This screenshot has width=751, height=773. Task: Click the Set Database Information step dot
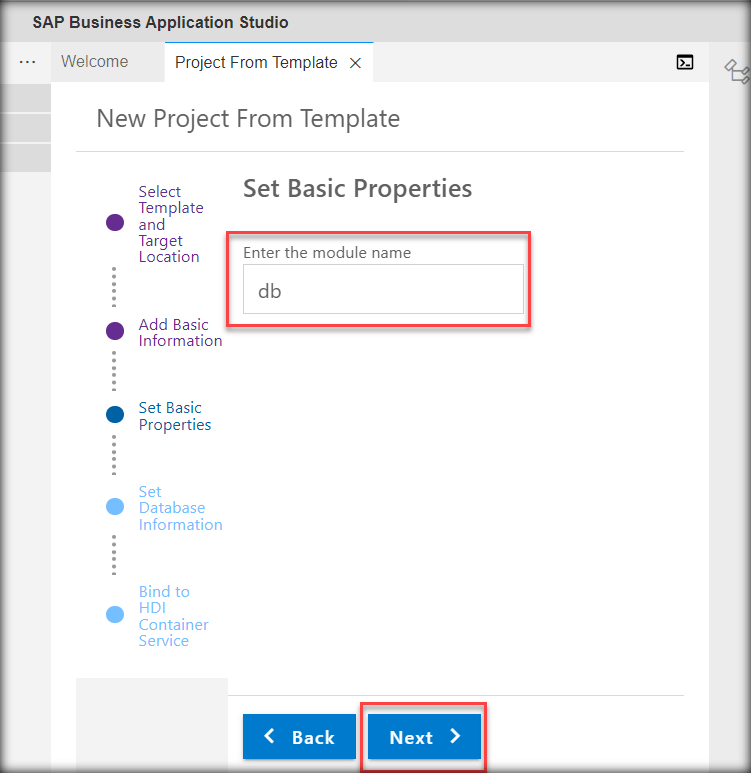(115, 506)
